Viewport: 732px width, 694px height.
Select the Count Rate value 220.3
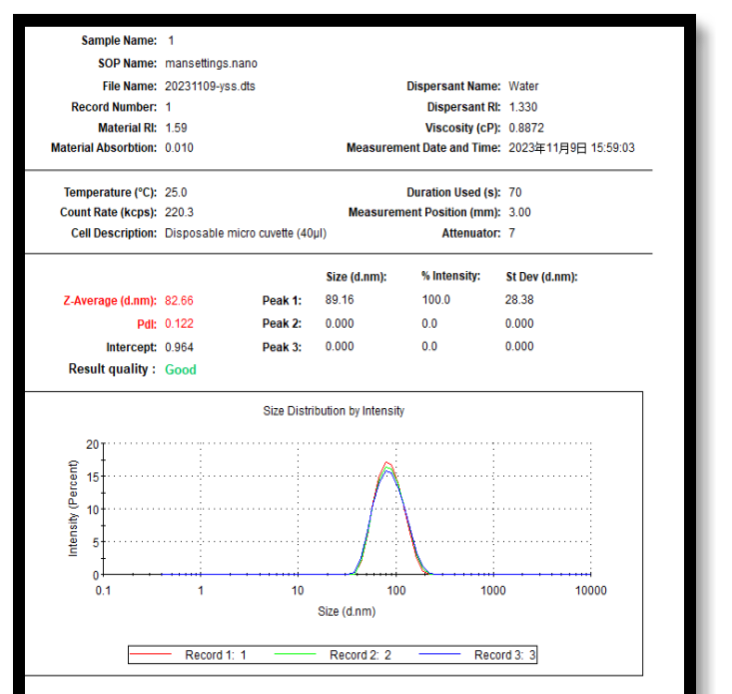pos(179,212)
